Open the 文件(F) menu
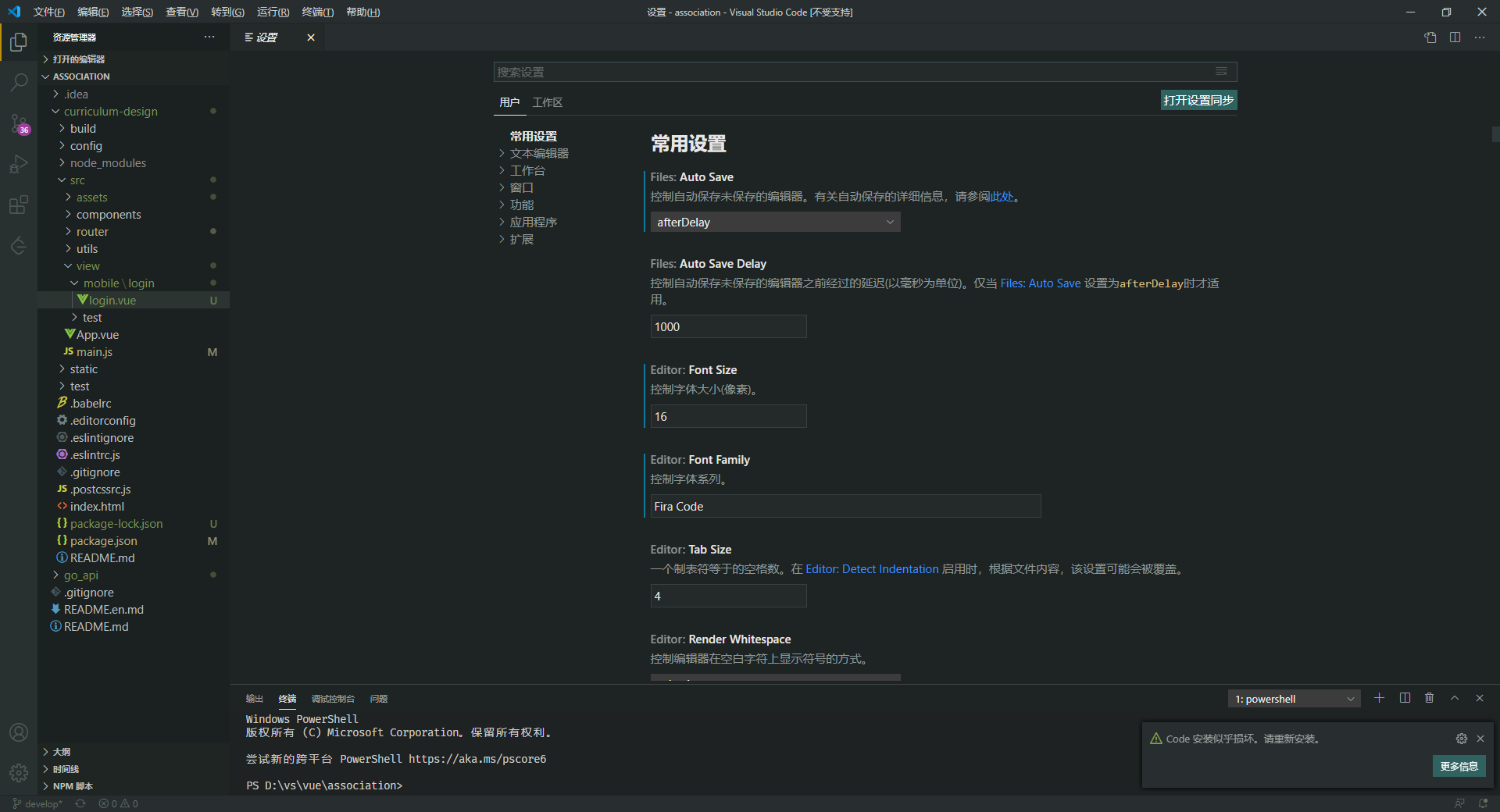The width and height of the screenshot is (1500, 812). point(49,12)
